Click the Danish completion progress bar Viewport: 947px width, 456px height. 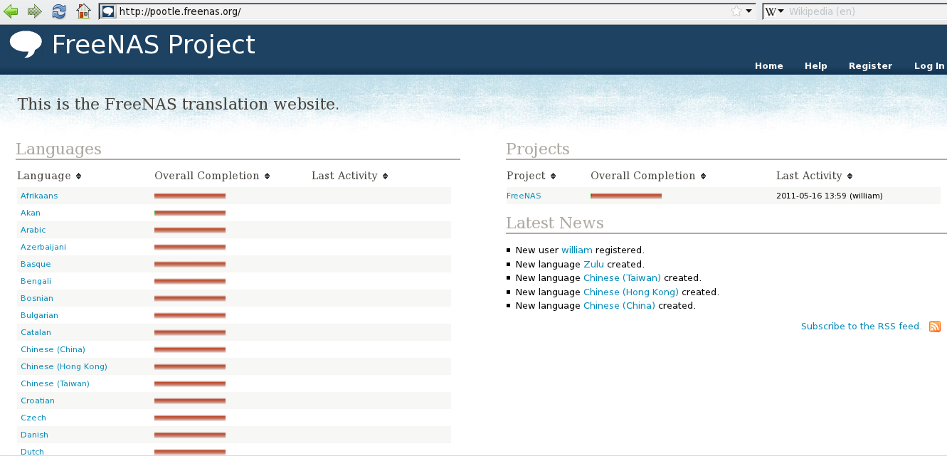[190, 435]
